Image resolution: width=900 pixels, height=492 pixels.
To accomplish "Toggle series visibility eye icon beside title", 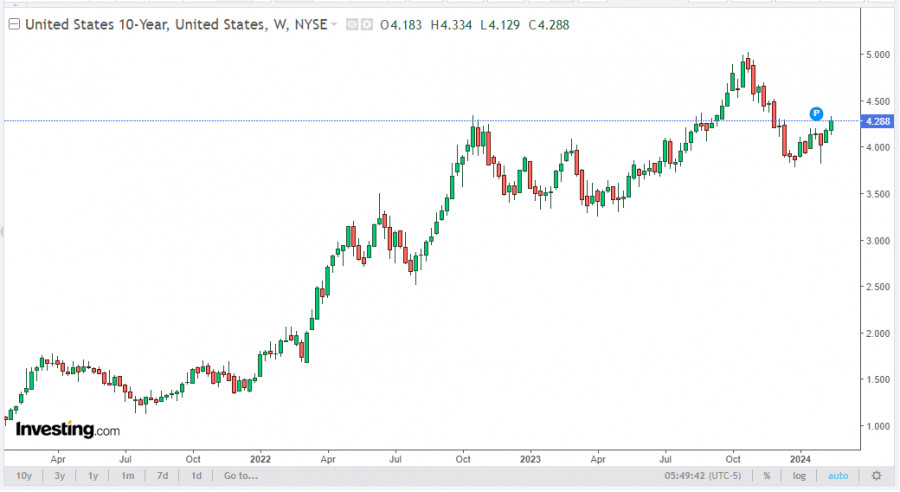I will coord(352,25).
